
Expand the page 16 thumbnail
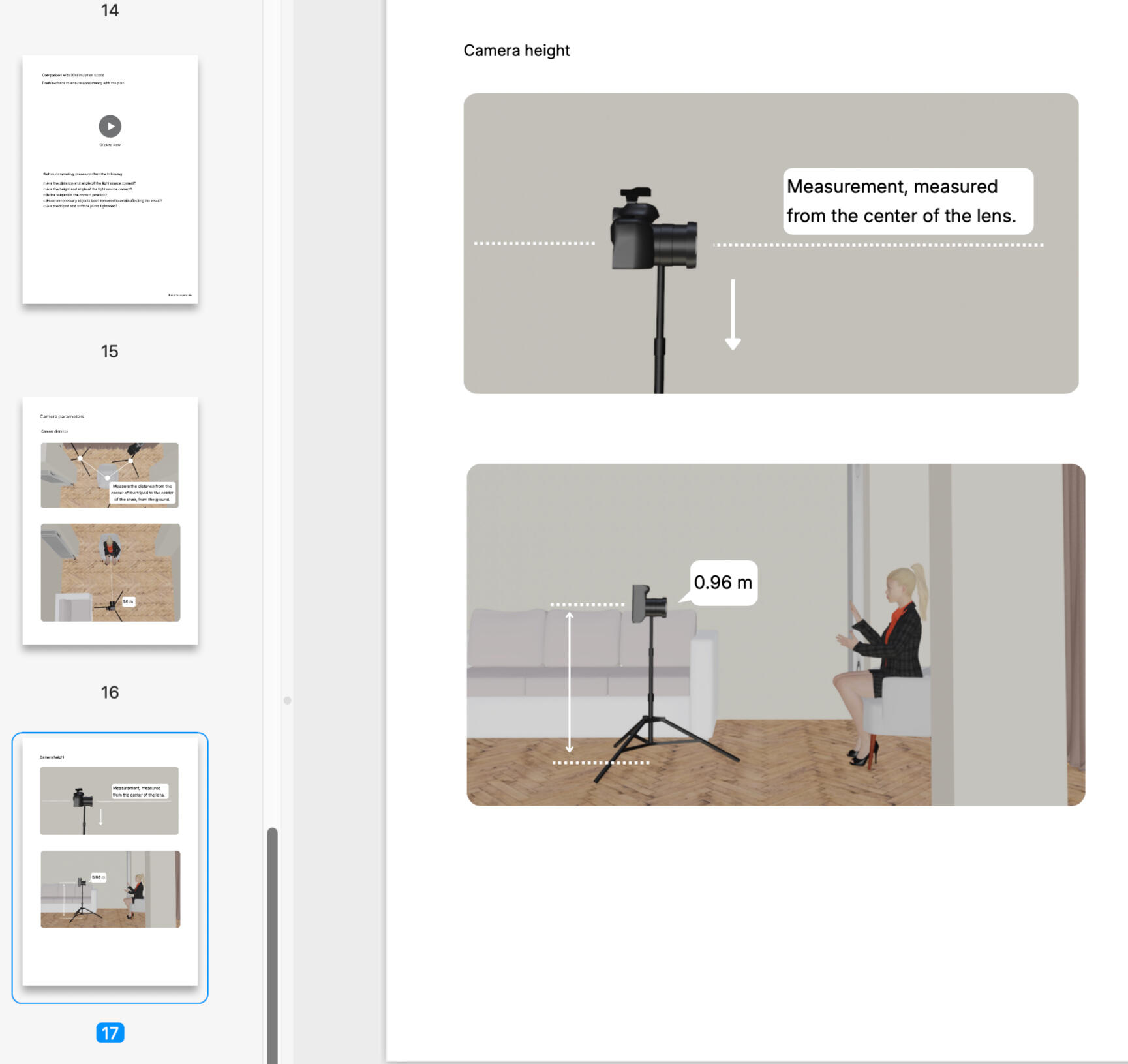coord(110,519)
